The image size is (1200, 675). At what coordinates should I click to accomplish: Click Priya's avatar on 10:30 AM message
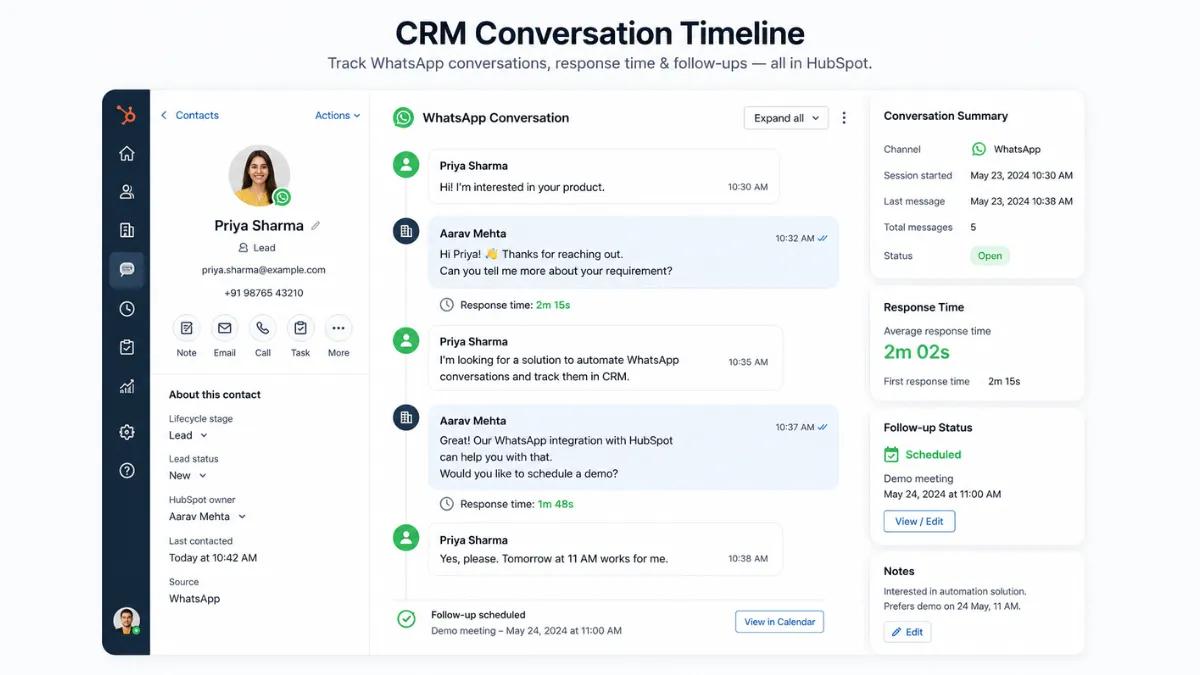406,165
